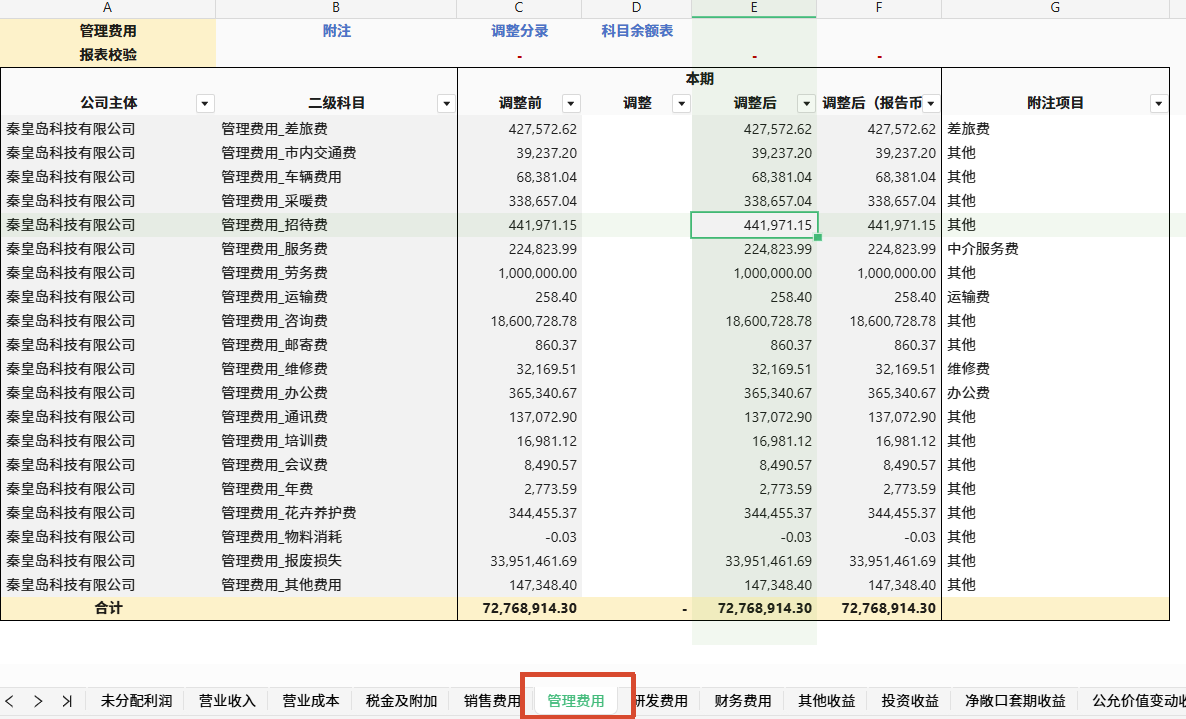This screenshot has height=719, width=1186.
Task: Select the 管理费用_咨询费 cell
Action: click(337, 321)
